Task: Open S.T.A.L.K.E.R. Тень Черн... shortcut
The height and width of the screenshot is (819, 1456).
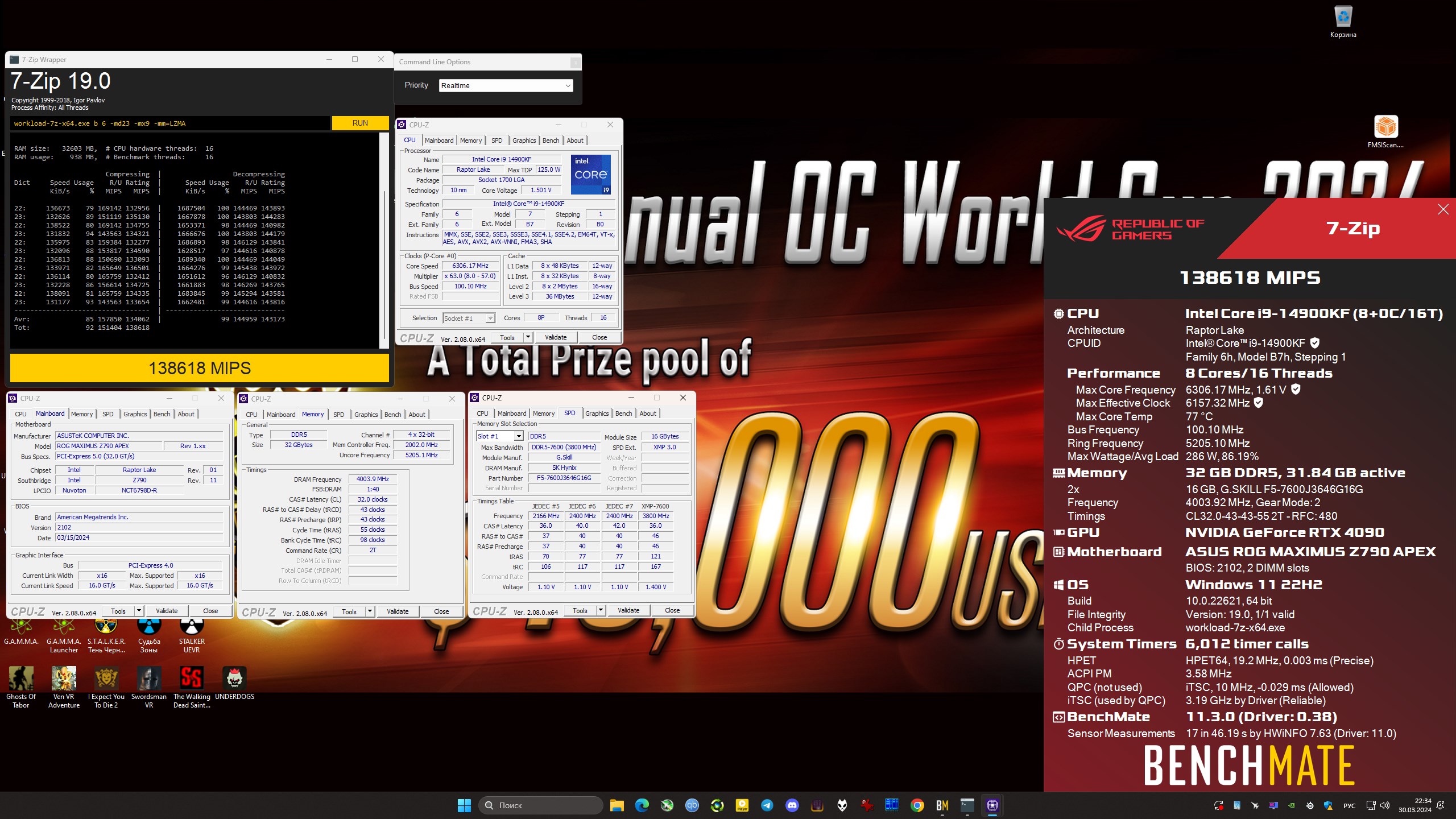Action: (106, 637)
